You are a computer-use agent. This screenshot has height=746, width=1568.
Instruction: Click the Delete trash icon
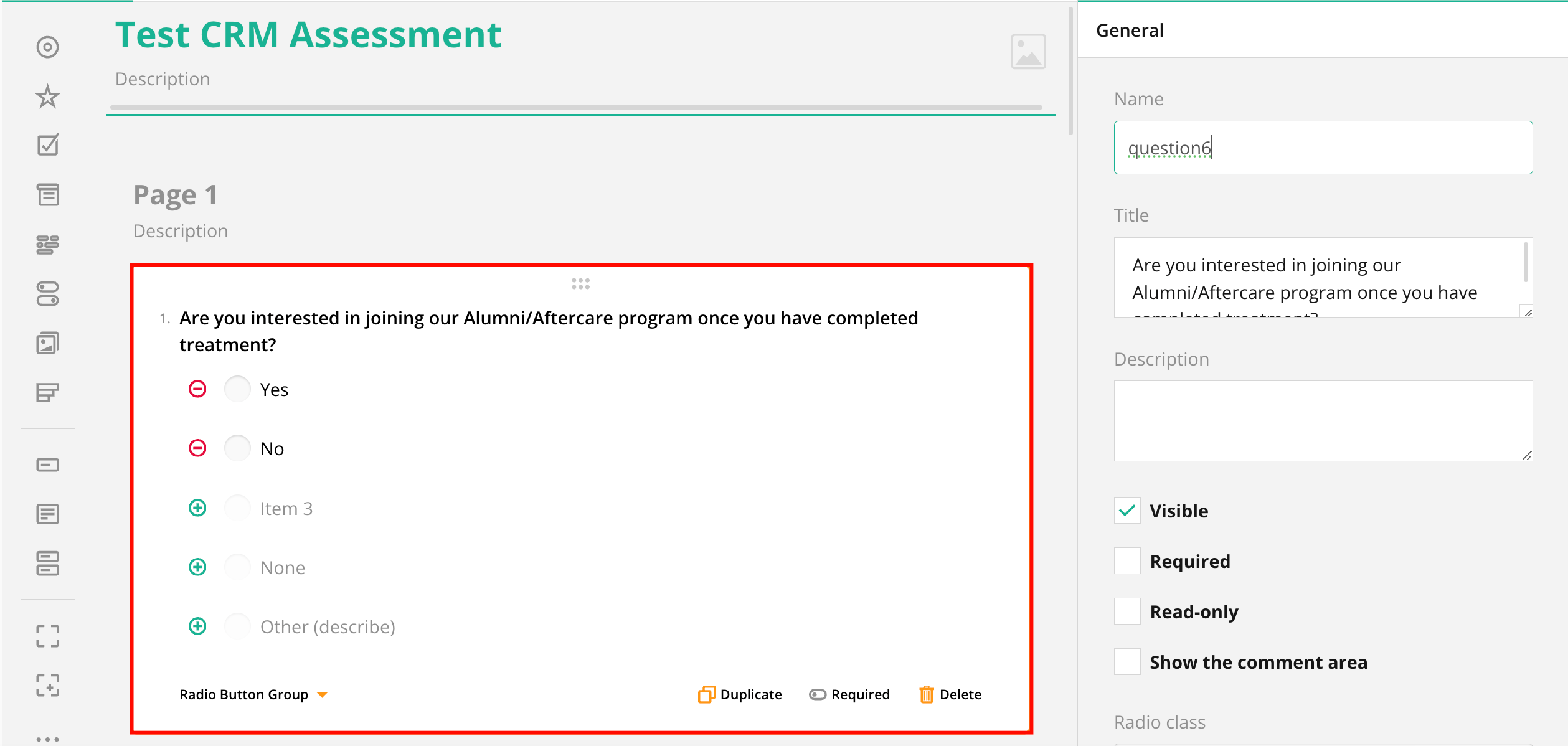coord(926,694)
